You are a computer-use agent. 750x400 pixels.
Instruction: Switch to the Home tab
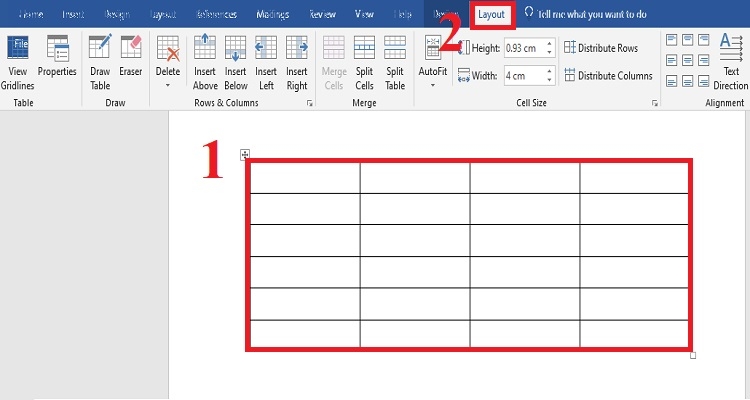31,14
